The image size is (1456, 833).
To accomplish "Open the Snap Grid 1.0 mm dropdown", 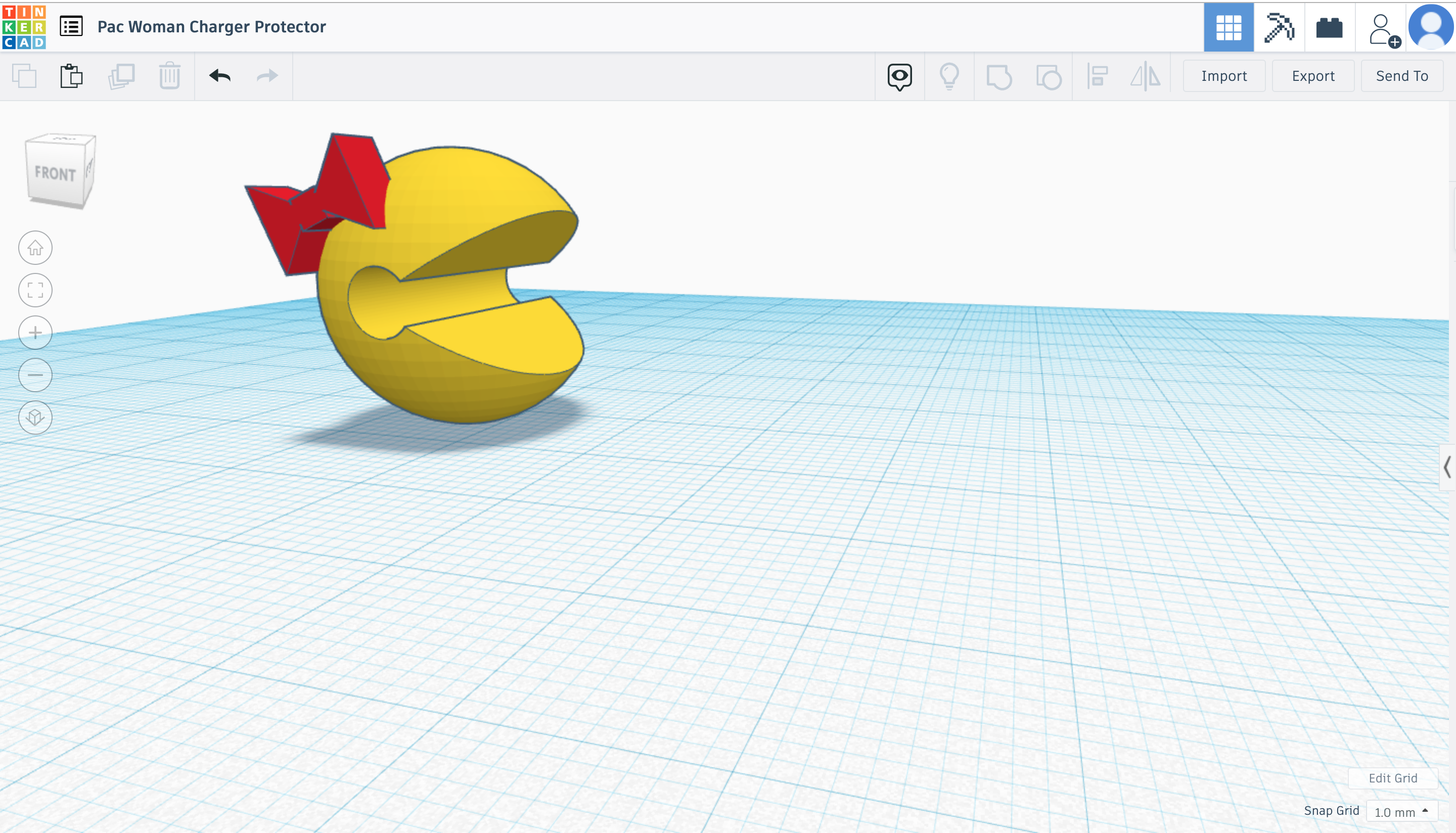I will pos(1401,811).
